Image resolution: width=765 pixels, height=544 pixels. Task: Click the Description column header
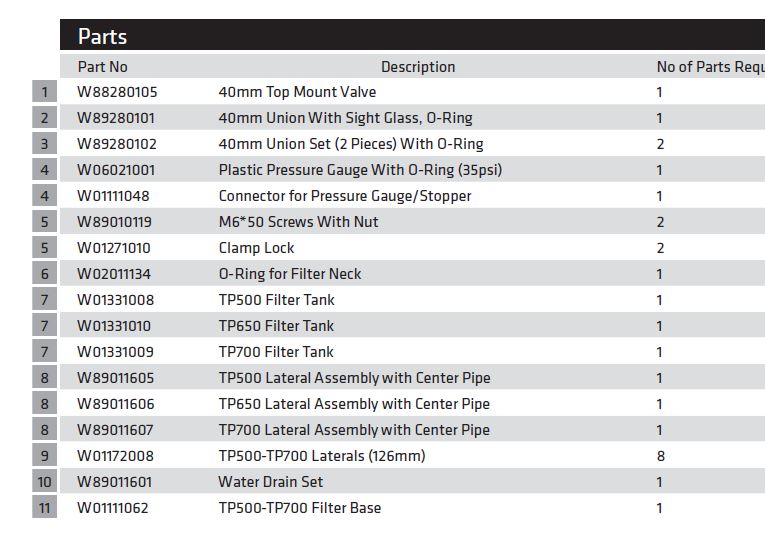[418, 67]
